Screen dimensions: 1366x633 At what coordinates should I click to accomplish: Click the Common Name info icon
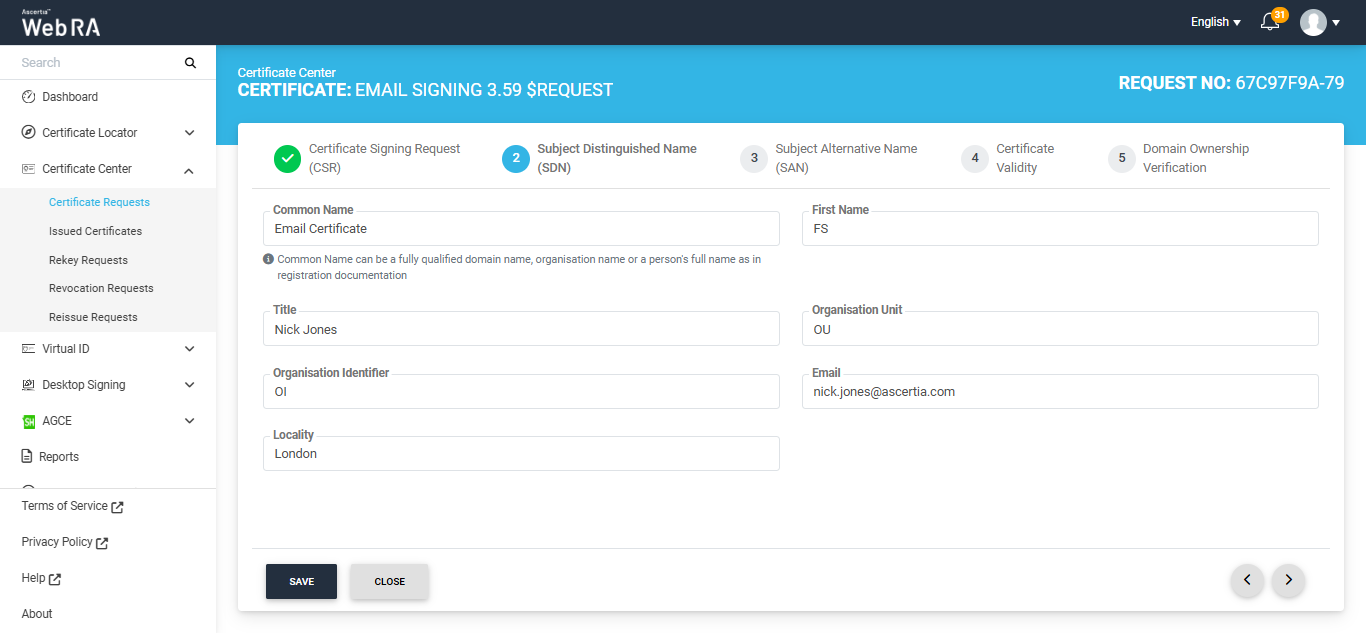coord(268,259)
